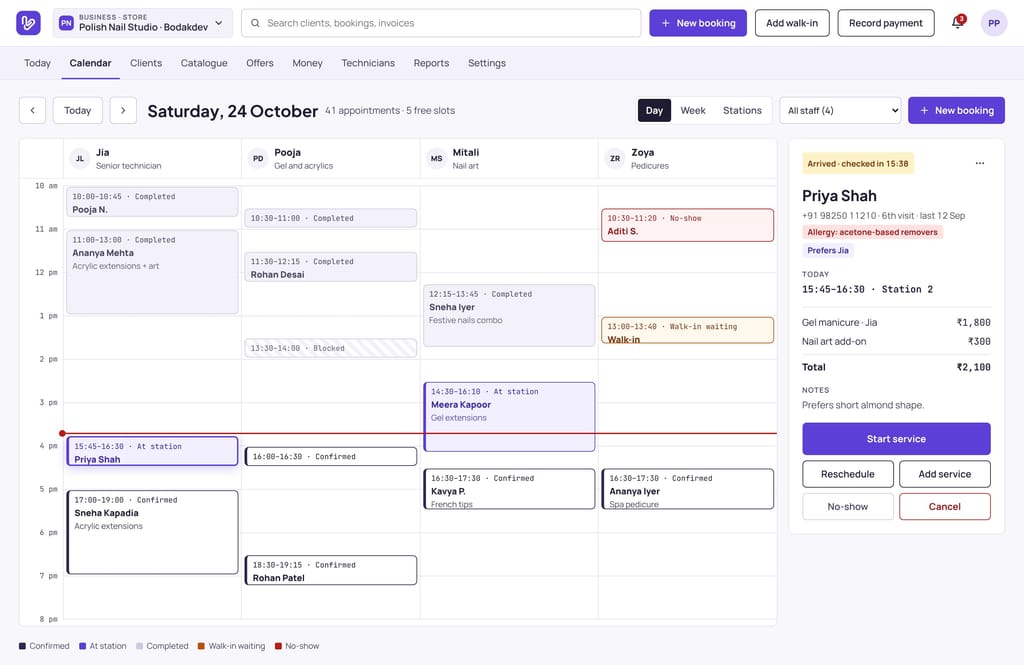Open the Money tab
Viewport: 1024px width, 665px height.
[x=307, y=63]
